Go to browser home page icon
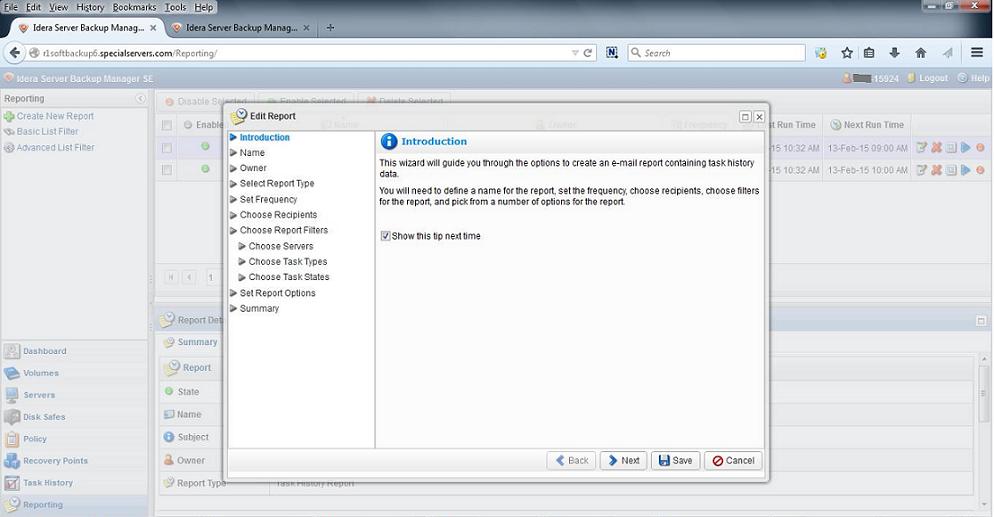994x517 pixels. [920, 53]
